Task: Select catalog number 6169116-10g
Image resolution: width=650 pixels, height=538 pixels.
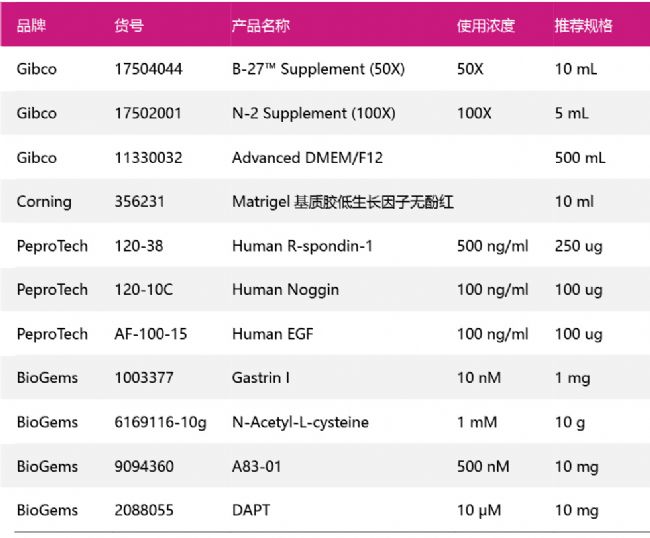Action: click(x=160, y=422)
